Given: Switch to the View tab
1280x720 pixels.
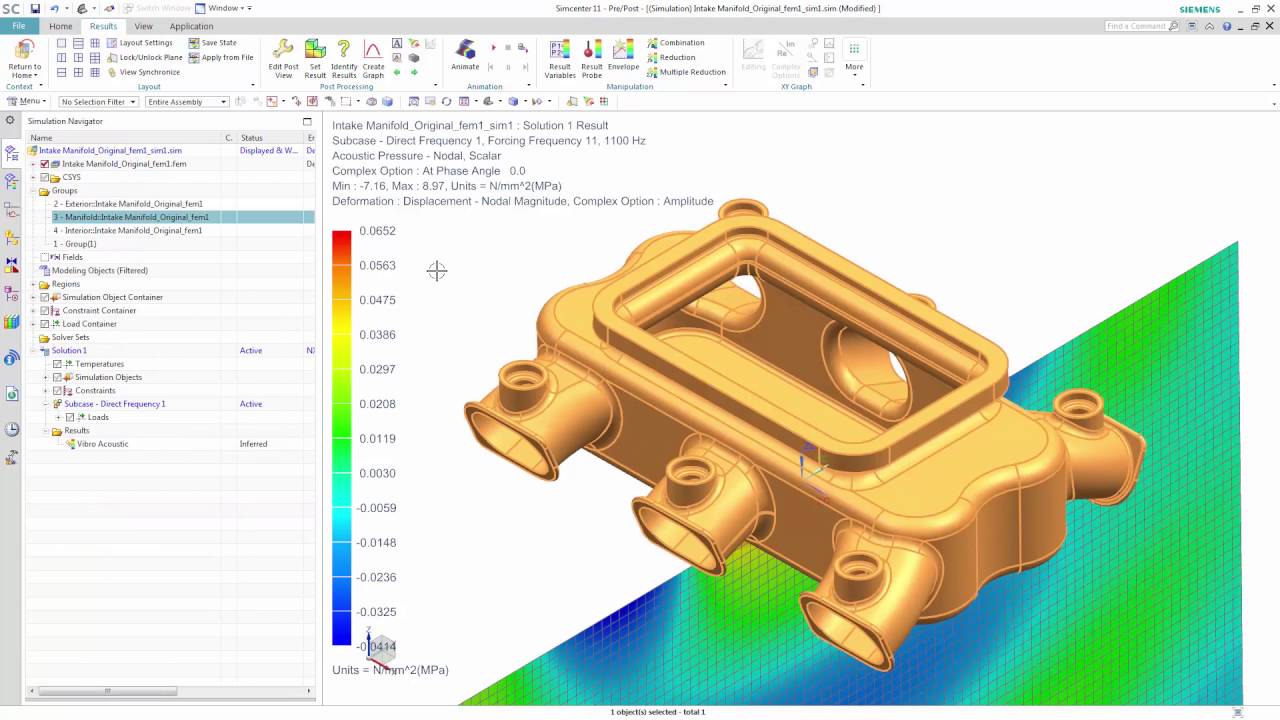Looking at the screenshot, I should pyautogui.click(x=144, y=26).
